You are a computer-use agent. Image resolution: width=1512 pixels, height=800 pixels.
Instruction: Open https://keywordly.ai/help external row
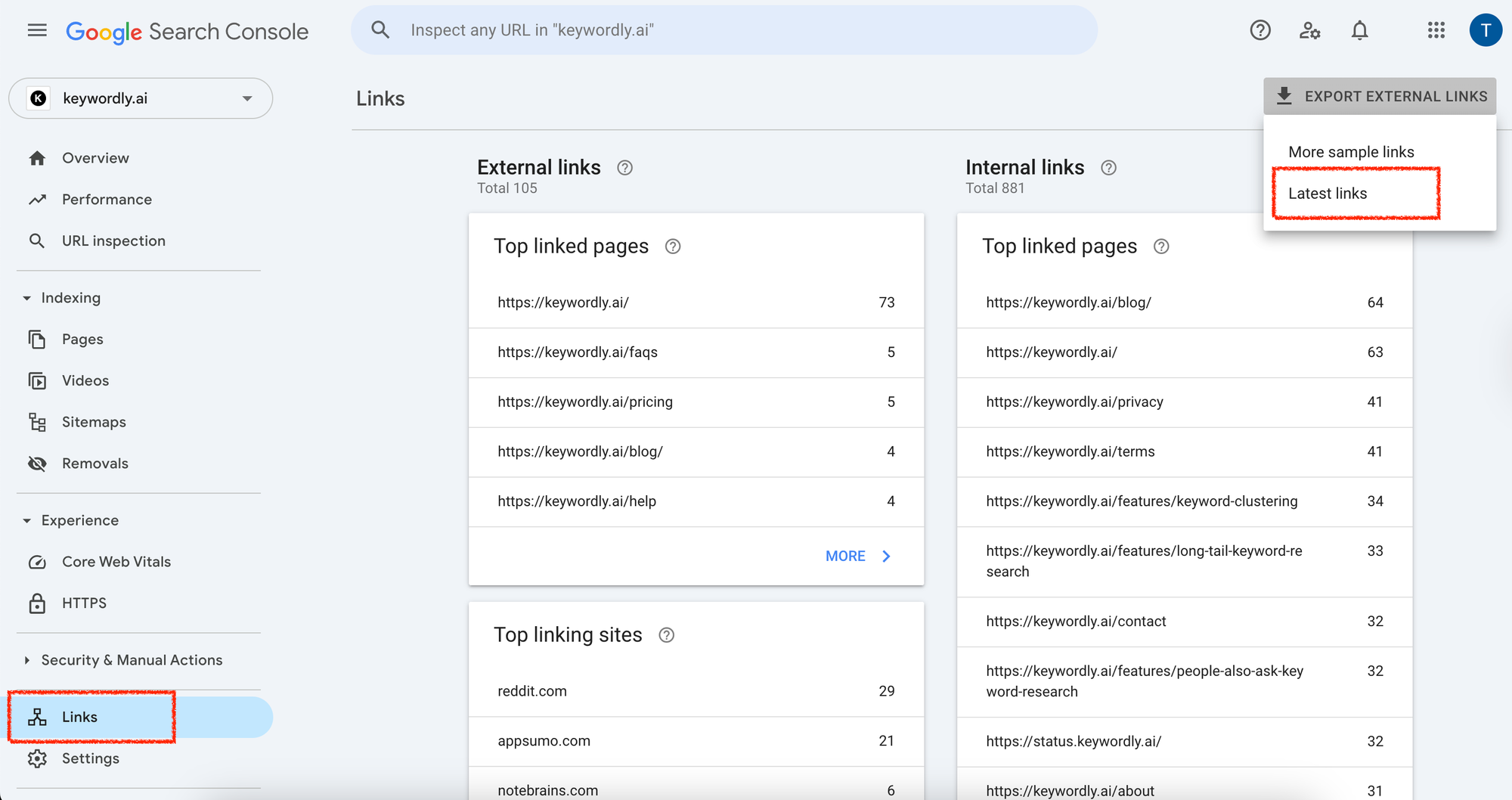pos(696,501)
